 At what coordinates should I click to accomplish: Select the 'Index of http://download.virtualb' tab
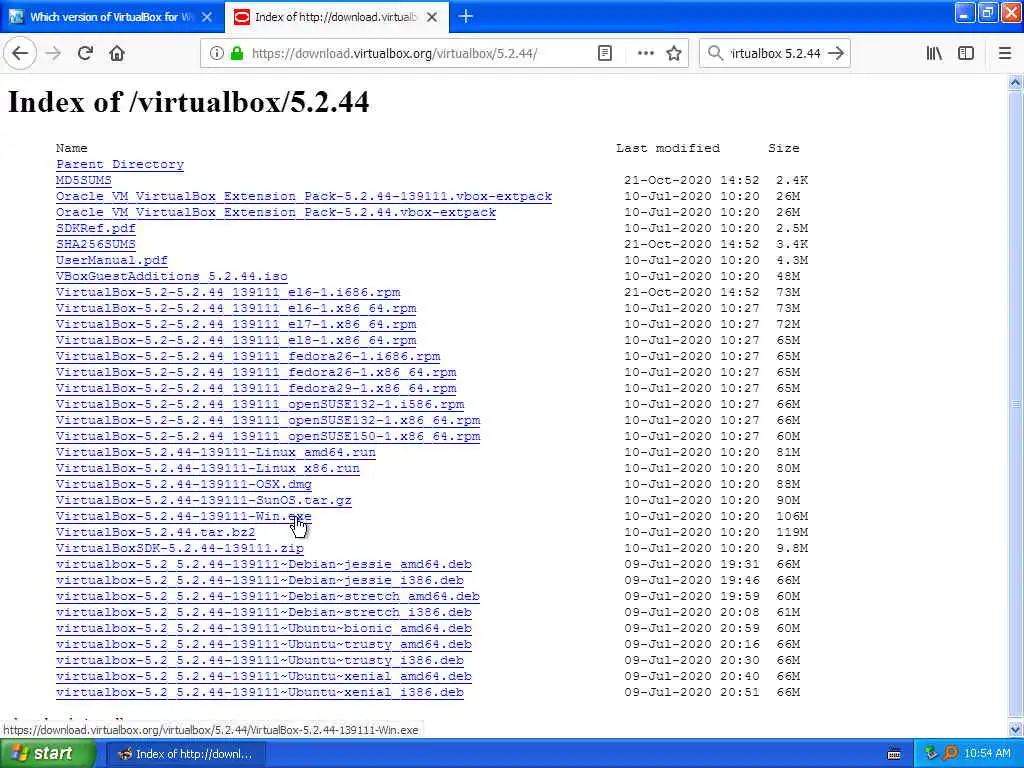336,17
